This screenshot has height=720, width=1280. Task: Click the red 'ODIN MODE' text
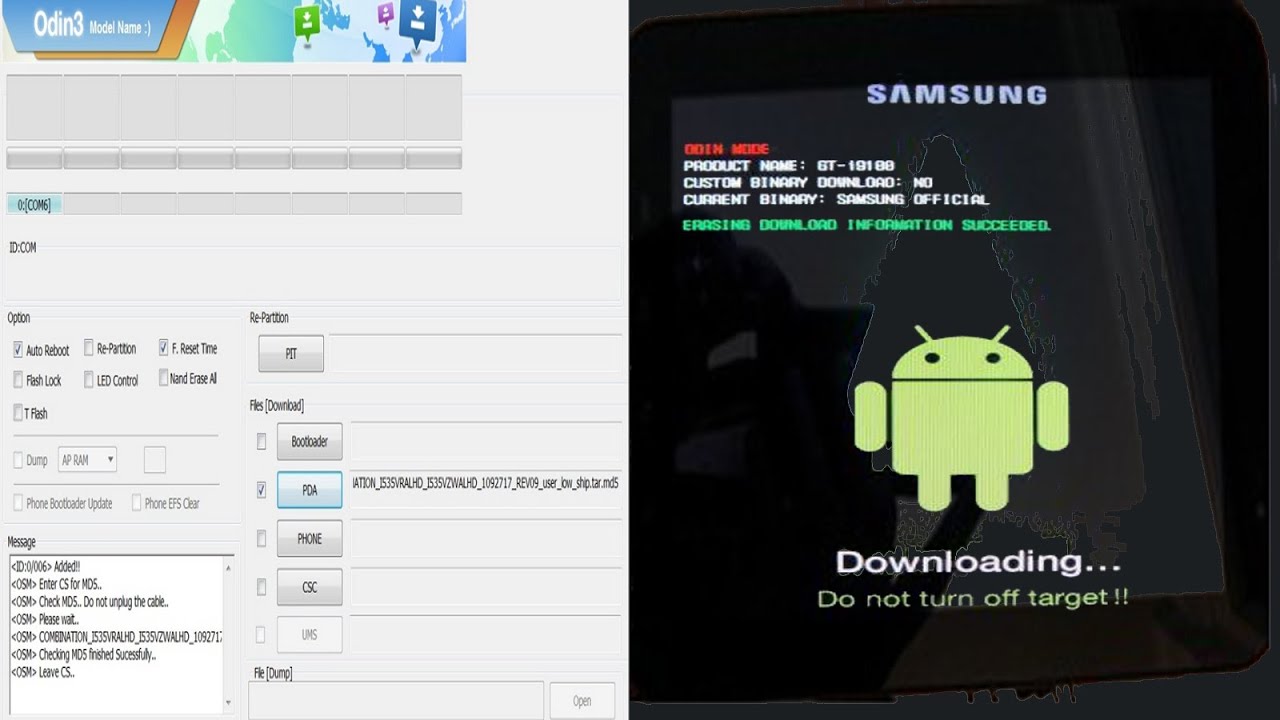click(726, 150)
